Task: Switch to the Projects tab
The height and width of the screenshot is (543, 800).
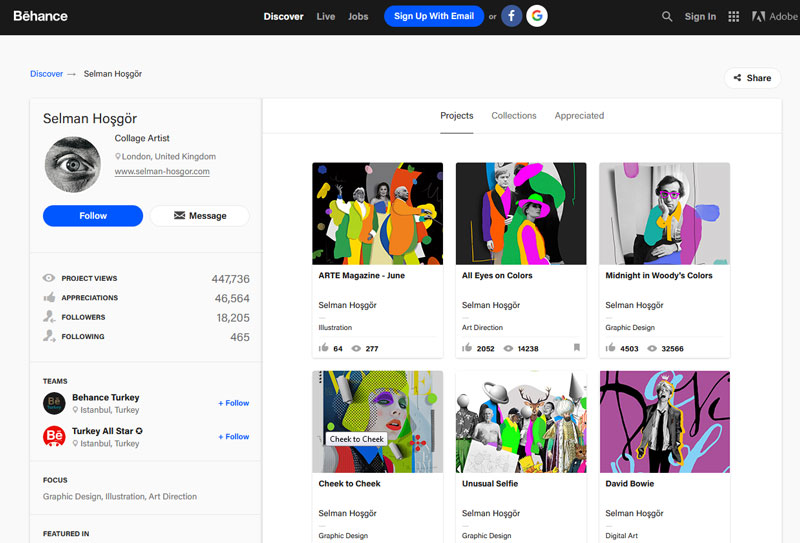Action: pos(457,116)
